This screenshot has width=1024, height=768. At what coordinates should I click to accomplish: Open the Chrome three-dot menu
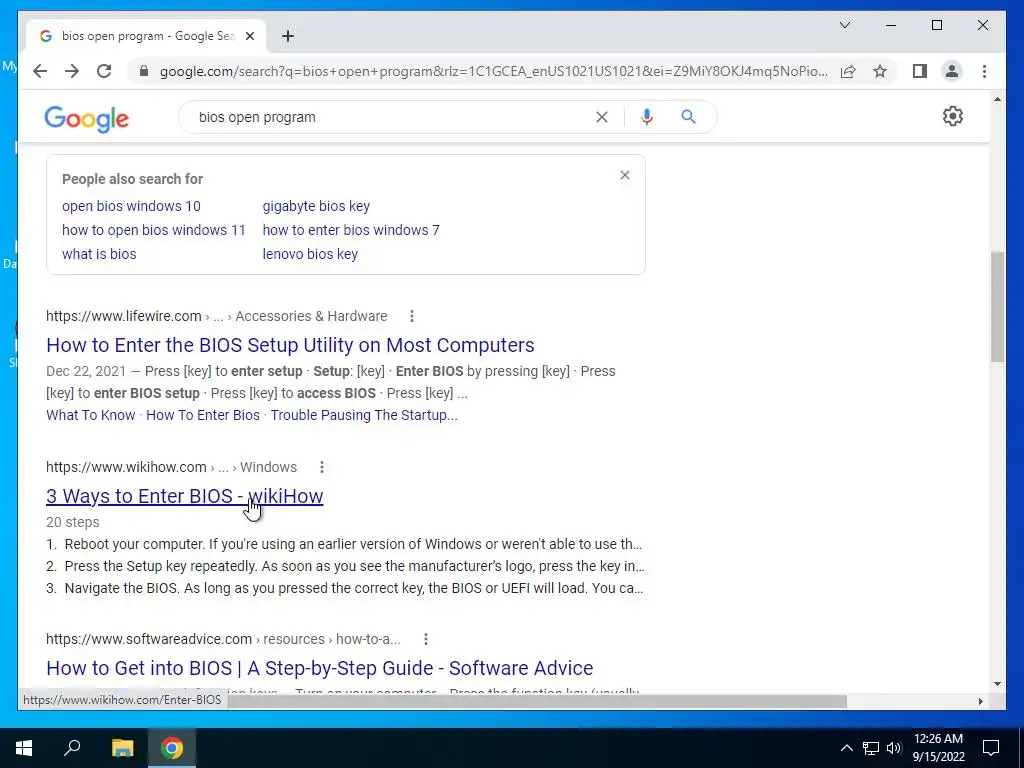pyautogui.click(x=984, y=71)
